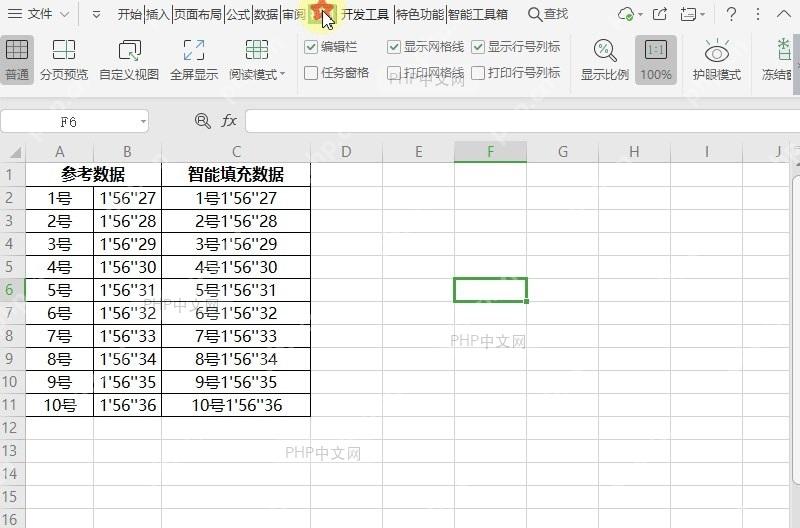Enable 打印网格线 print gridlines checkbox
The height and width of the screenshot is (528, 800).
pos(393,73)
